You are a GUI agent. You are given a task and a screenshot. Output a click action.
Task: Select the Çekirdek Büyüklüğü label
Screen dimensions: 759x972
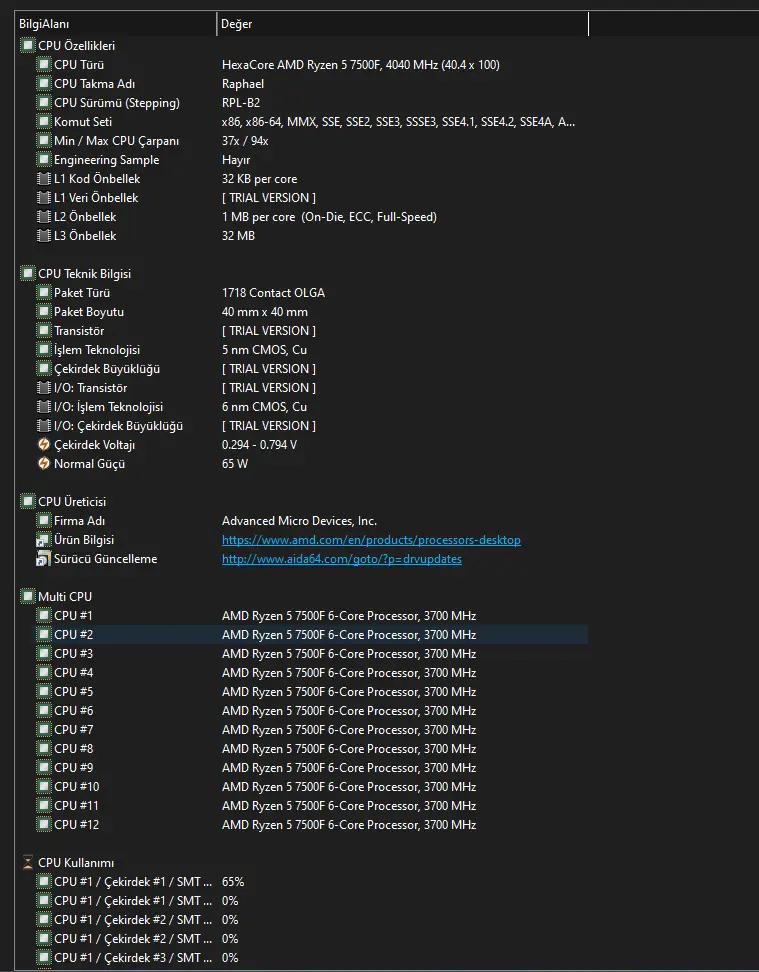[x=107, y=369]
